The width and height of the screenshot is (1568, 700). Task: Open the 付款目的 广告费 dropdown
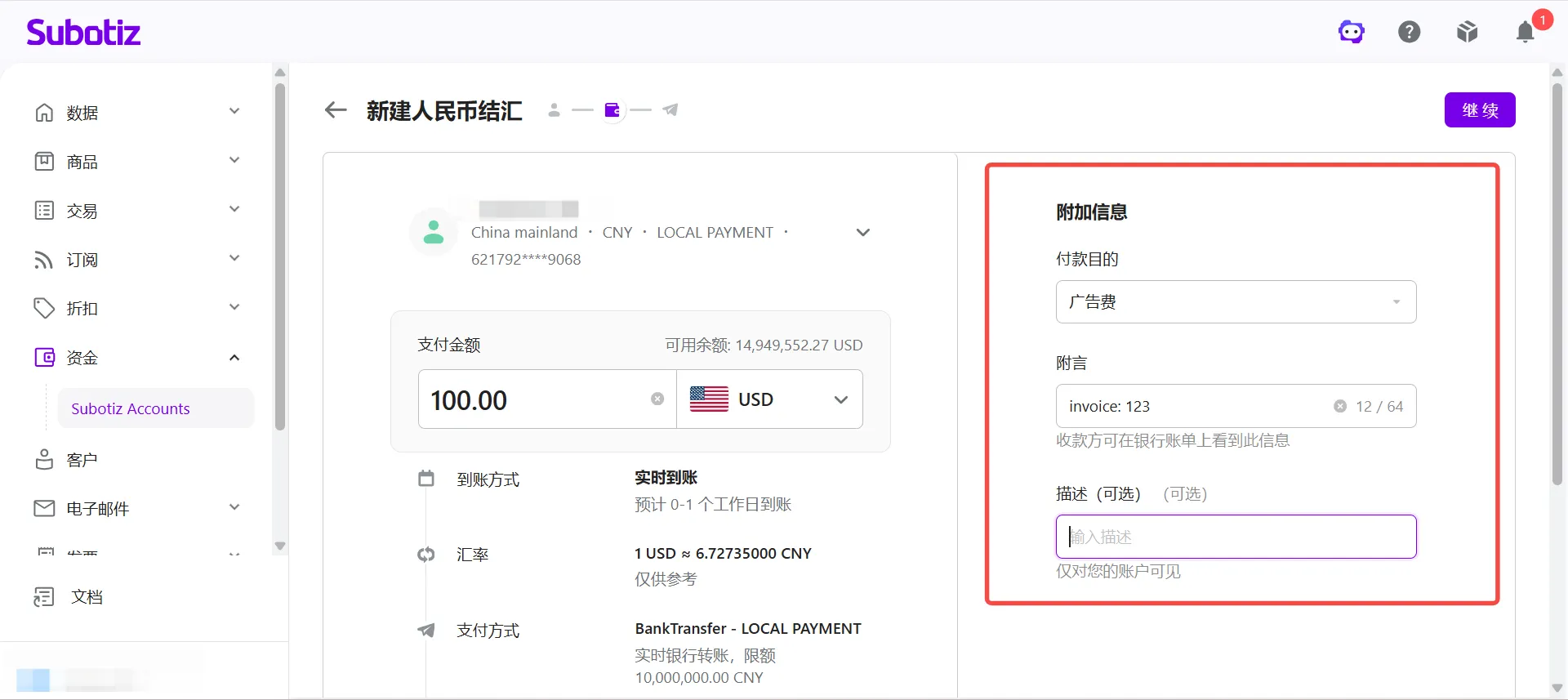coord(1236,301)
